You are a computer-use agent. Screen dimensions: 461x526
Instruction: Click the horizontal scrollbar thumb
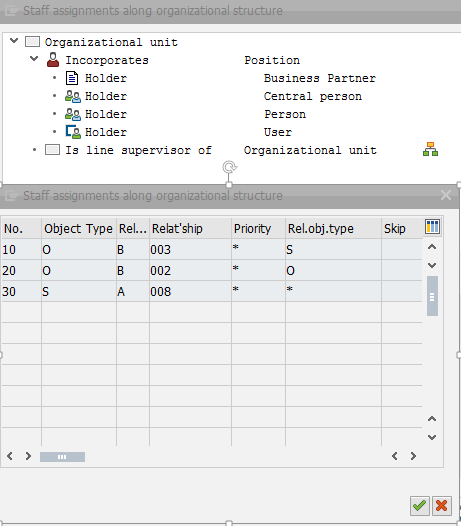click(62, 457)
